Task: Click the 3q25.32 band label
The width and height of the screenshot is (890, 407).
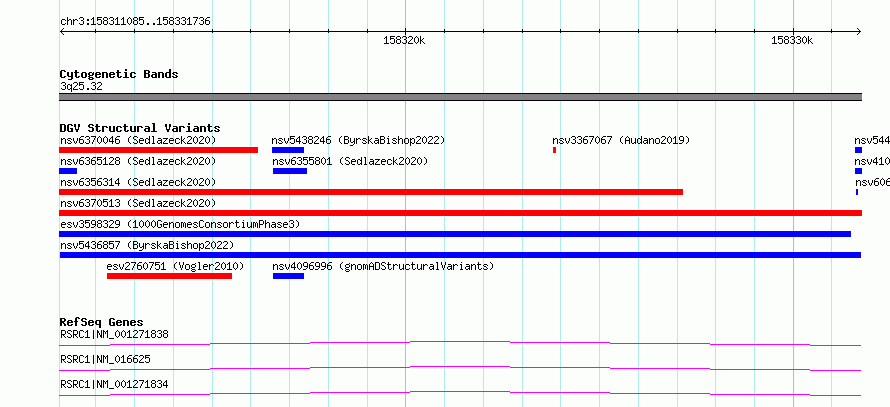Action: (81, 87)
